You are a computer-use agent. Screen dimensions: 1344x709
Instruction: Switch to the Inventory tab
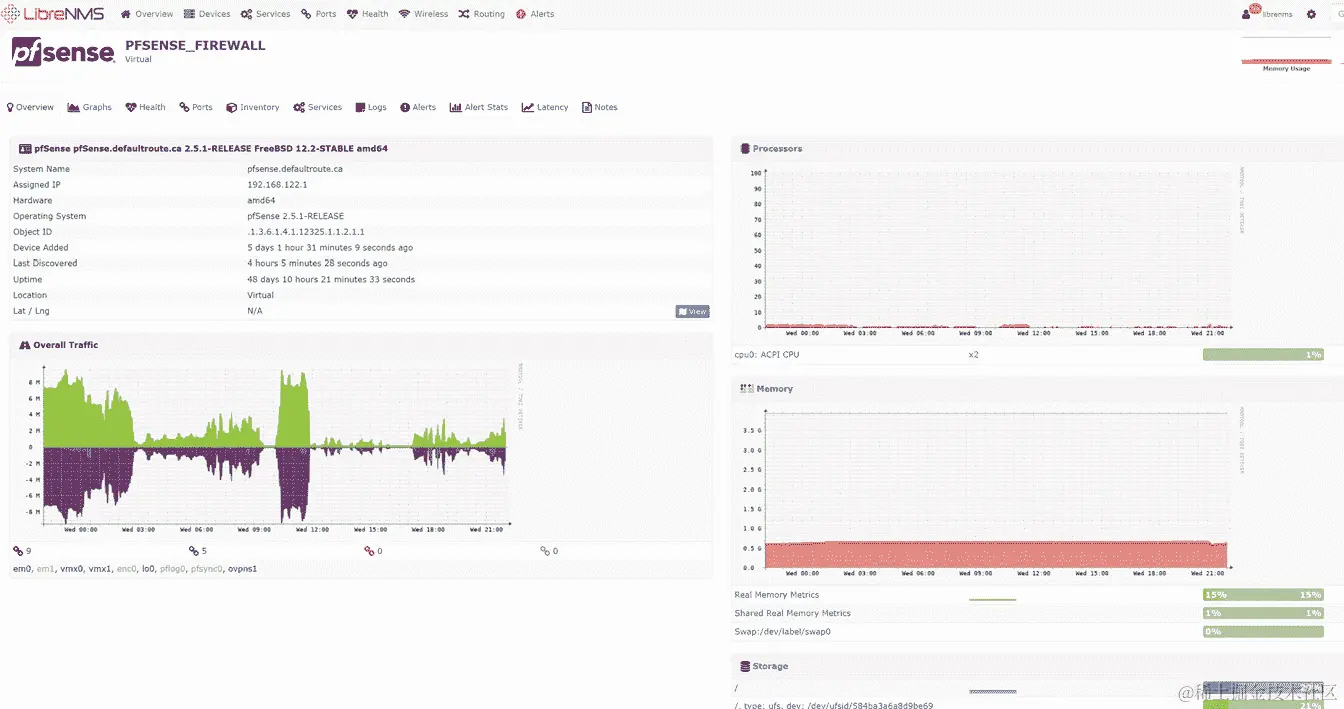pyautogui.click(x=253, y=107)
